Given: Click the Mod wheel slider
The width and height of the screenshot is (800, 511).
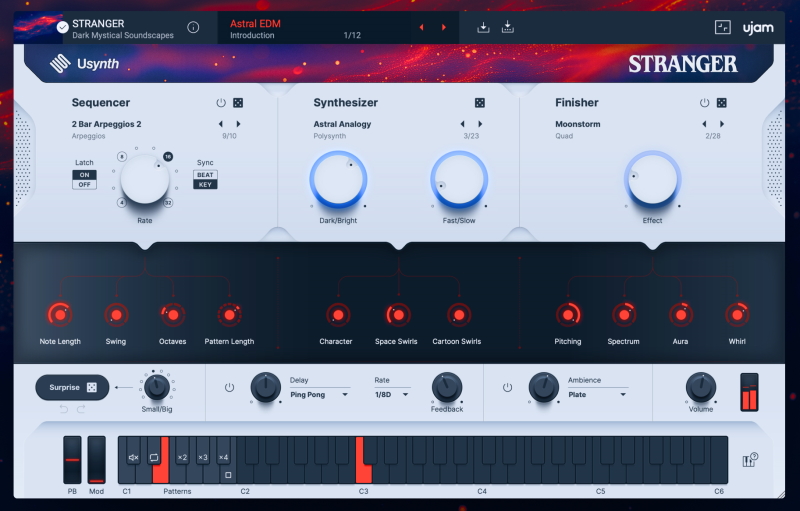Looking at the screenshot, I should [x=96, y=461].
